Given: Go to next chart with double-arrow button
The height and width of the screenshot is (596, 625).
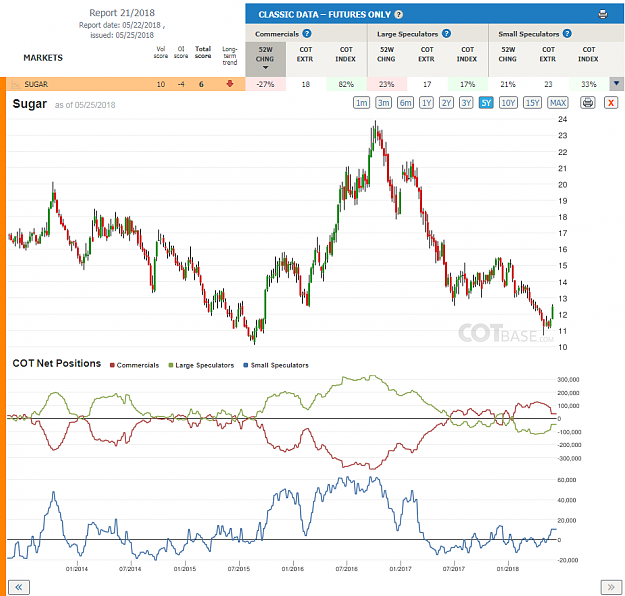Looking at the screenshot, I should click(x=611, y=587).
